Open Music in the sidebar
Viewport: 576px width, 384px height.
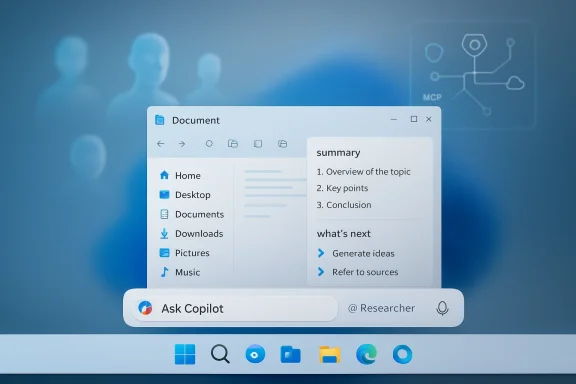click(x=180, y=272)
